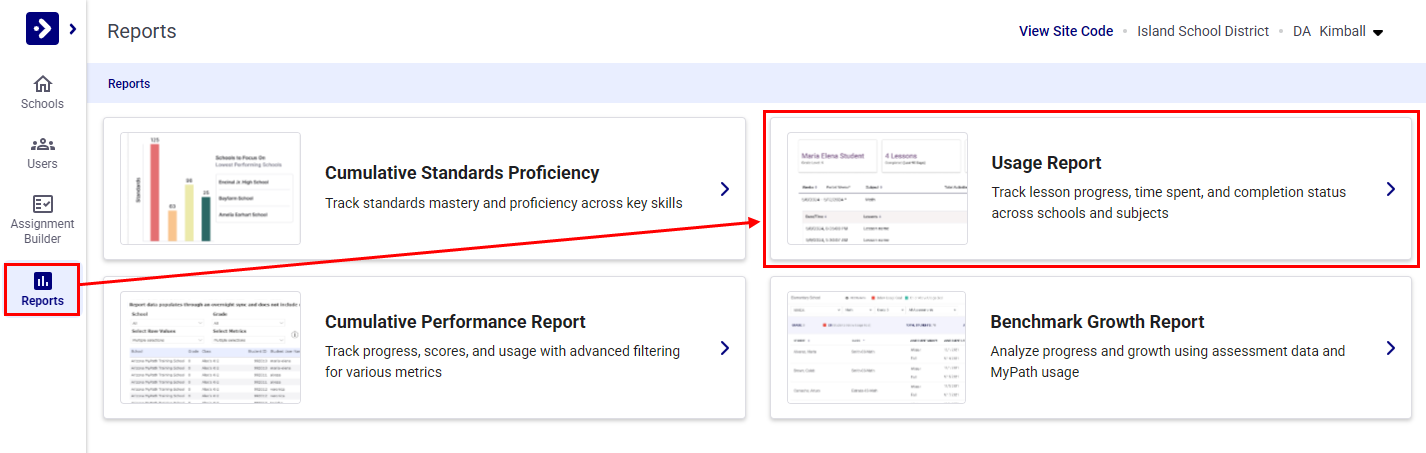Open the Usage Report title
The image size is (1426, 453).
click(1046, 163)
